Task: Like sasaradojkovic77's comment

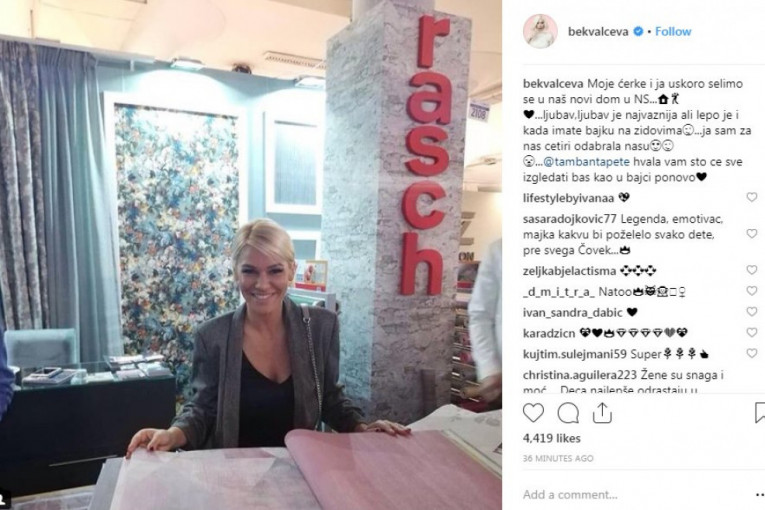Action: click(x=751, y=234)
